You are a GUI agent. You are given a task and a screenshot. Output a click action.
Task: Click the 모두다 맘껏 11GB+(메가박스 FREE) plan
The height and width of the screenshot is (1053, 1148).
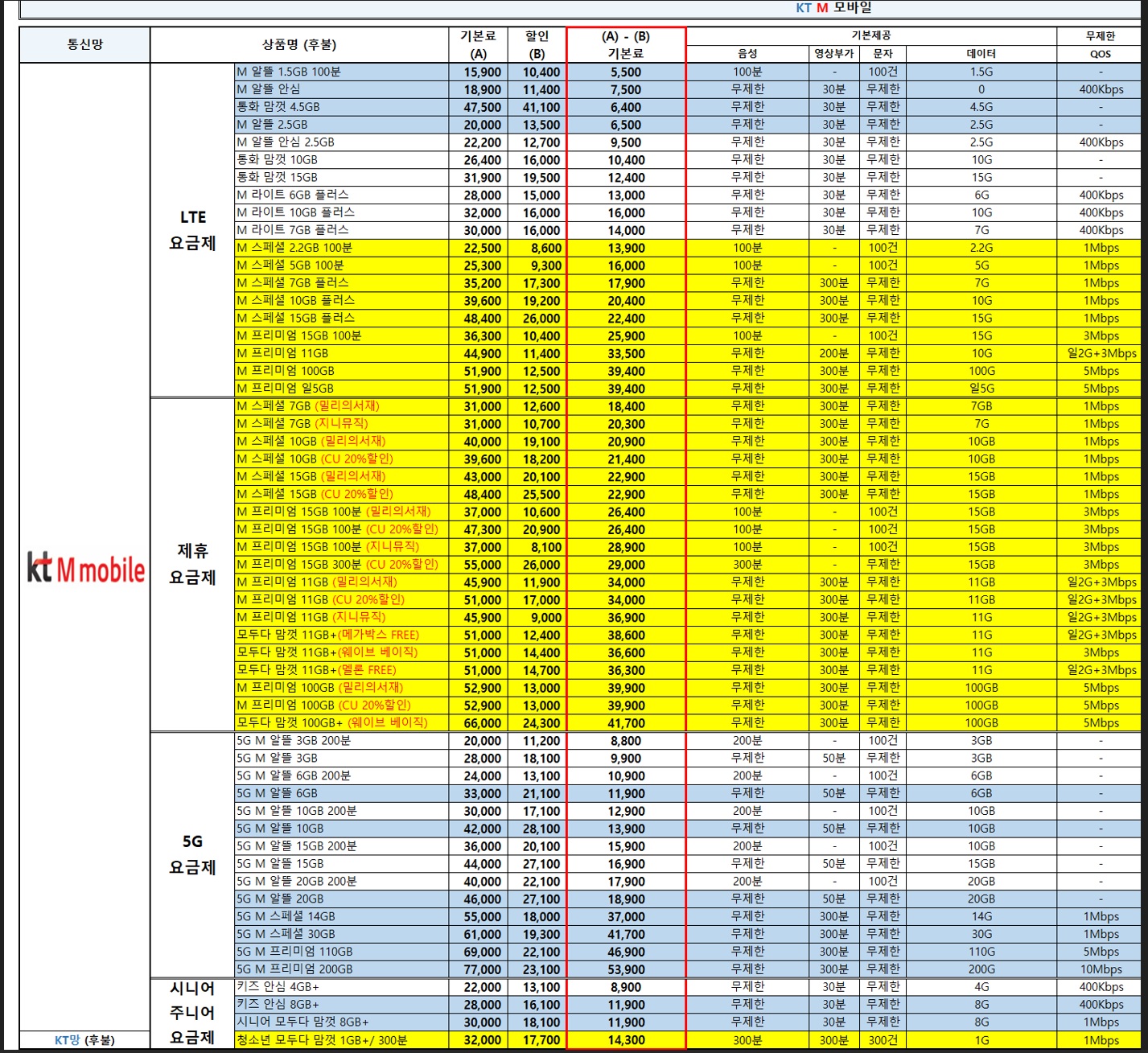[x=328, y=635]
